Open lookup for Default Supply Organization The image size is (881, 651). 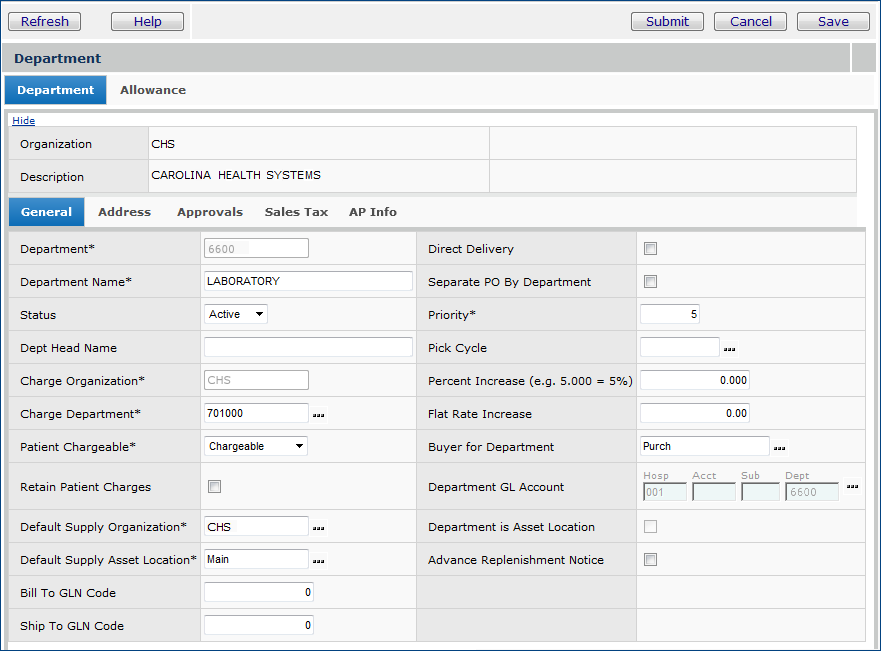coord(319,527)
